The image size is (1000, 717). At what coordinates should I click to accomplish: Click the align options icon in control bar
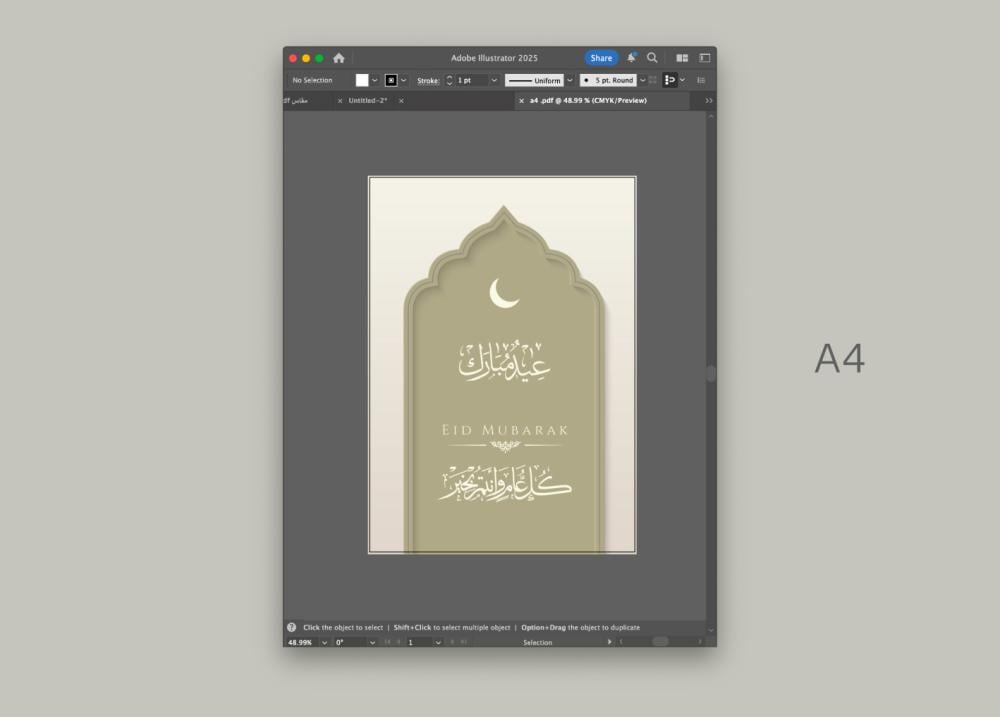coord(670,80)
